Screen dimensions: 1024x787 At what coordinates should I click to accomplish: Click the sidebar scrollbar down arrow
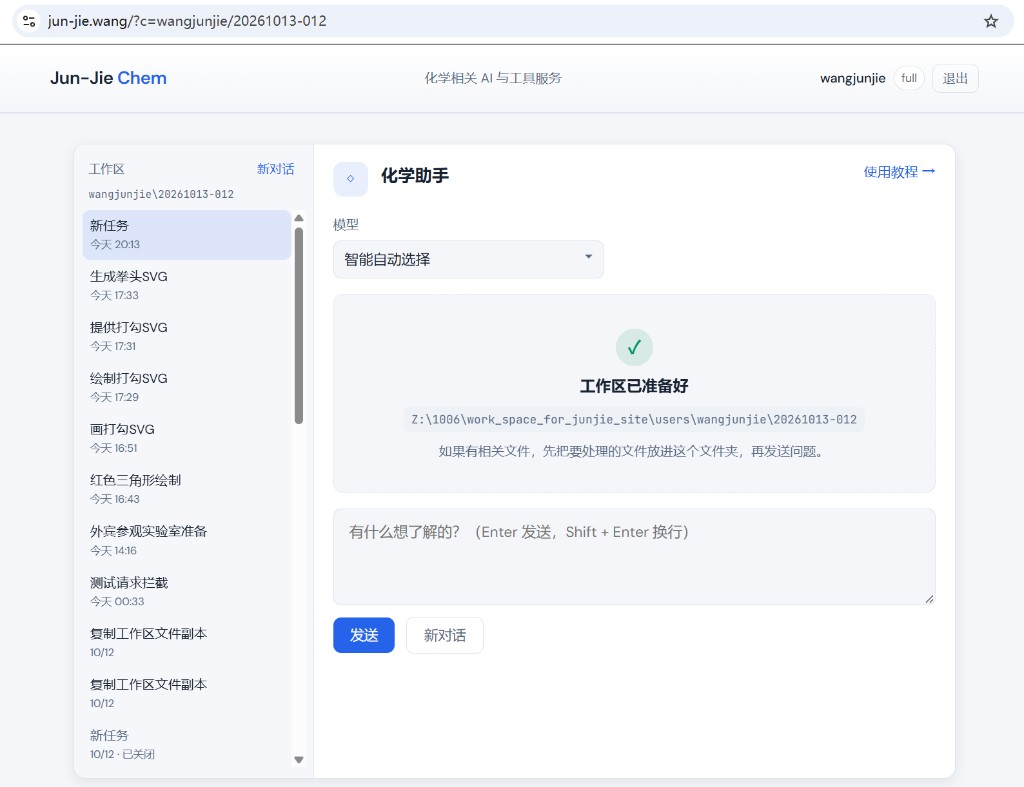pos(298,760)
